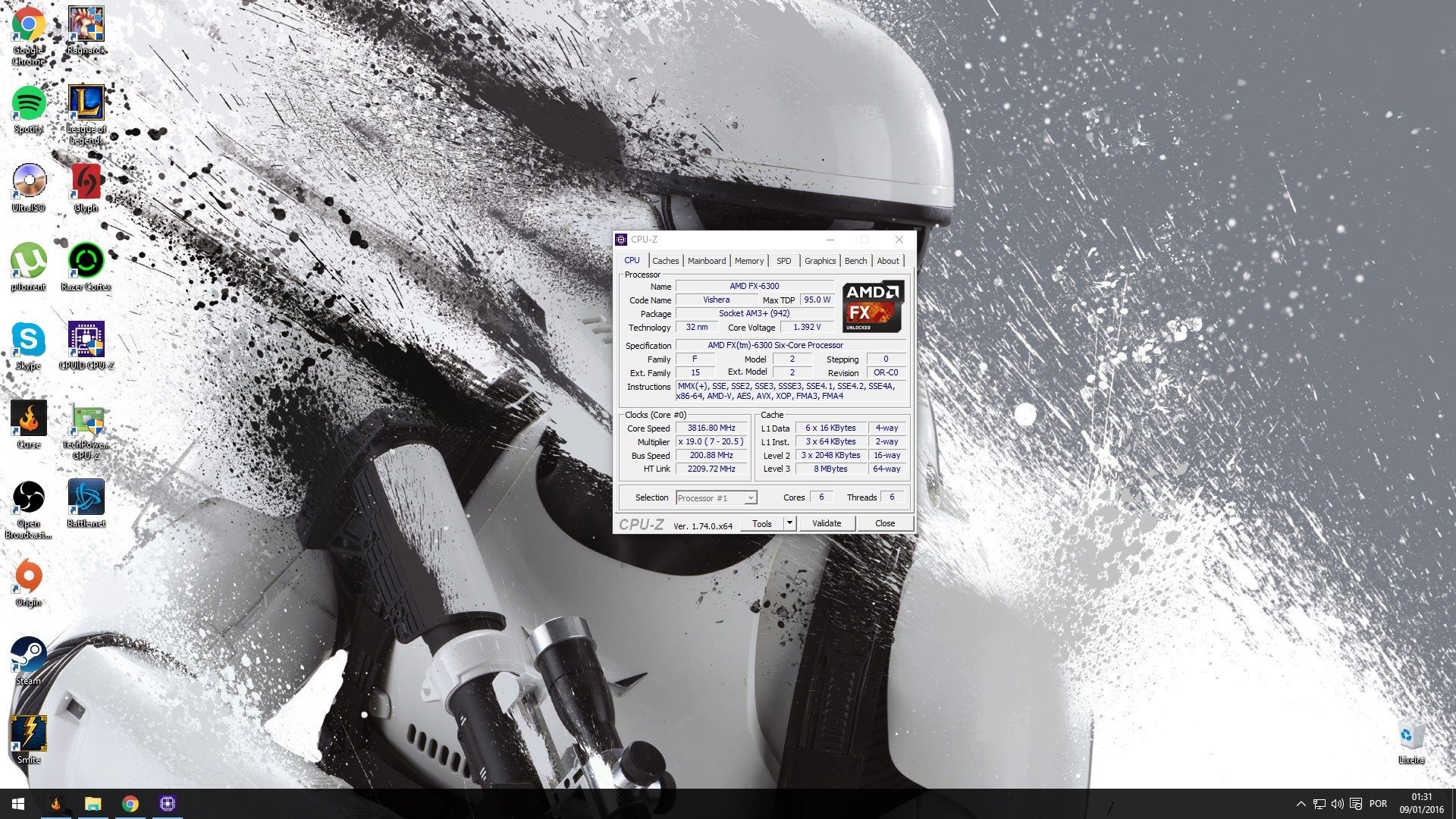Screen dimensions: 1456x819
Task: Open the Ragnarok desktop icon
Action: [x=86, y=30]
